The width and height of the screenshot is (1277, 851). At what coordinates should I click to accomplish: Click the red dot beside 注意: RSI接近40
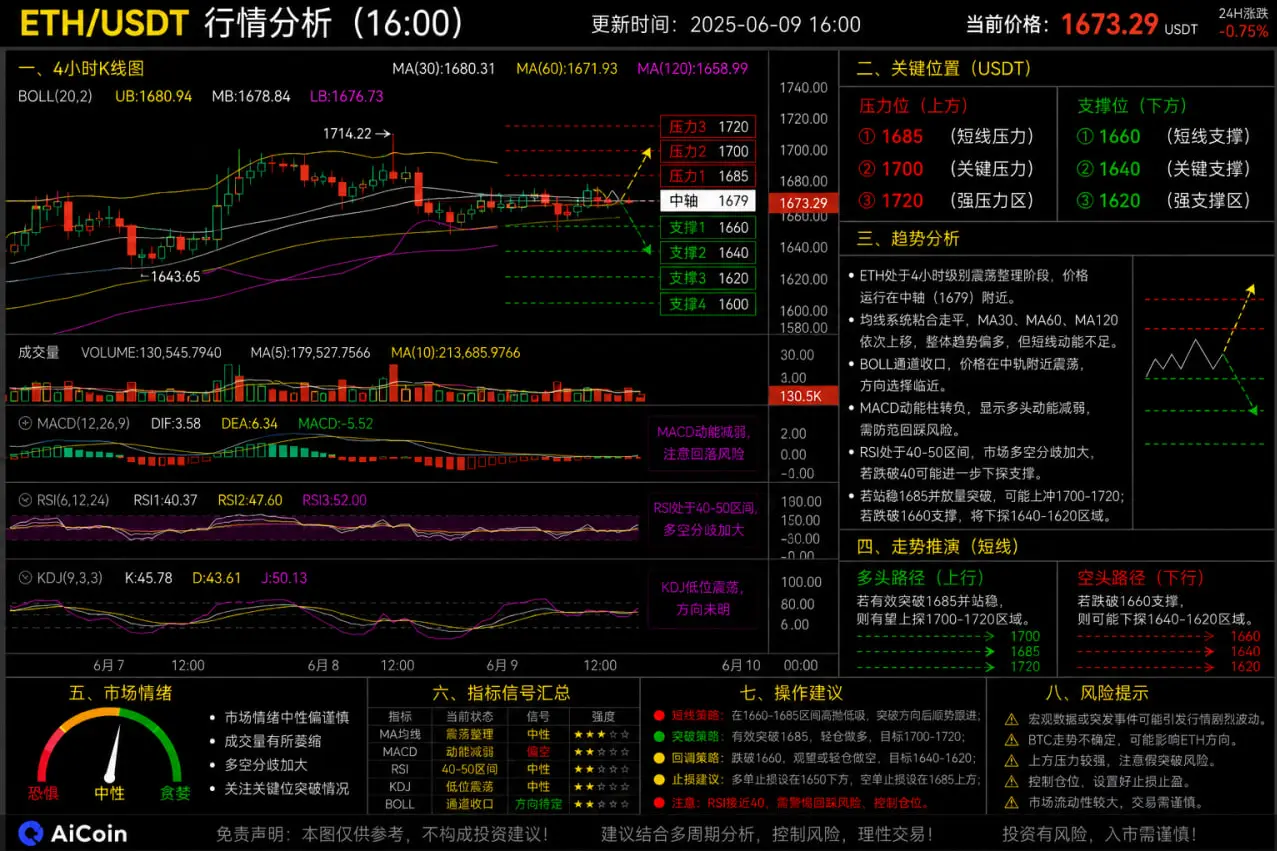[658, 802]
